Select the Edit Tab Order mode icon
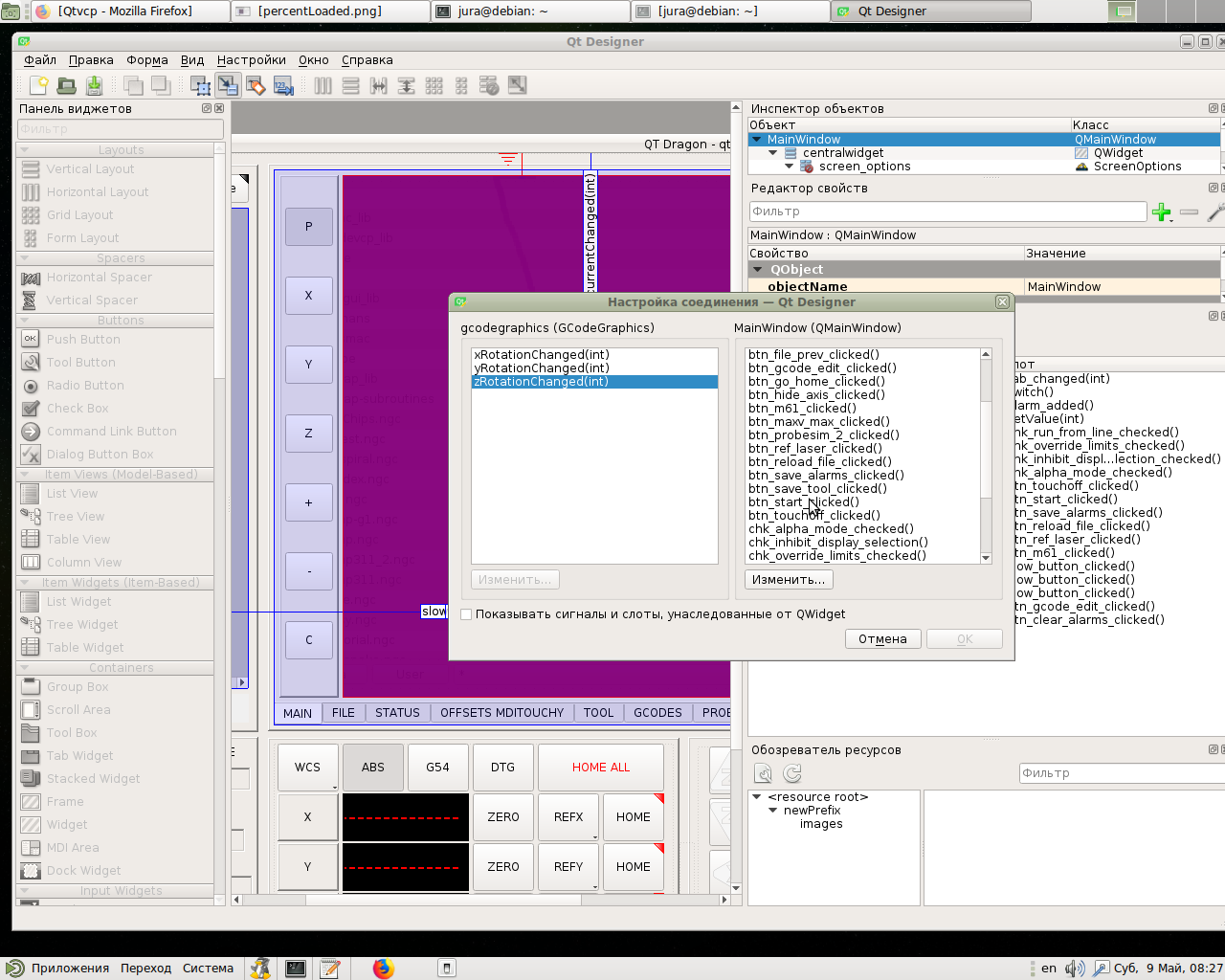This screenshot has width=1225, height=980. tap(283, 85)
